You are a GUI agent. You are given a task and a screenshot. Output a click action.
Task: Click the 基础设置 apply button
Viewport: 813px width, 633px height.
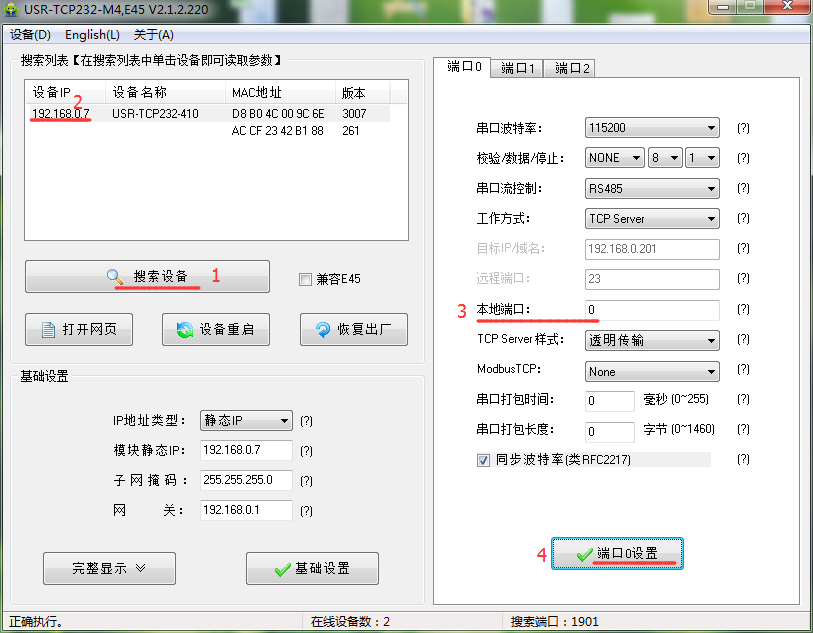(312, 569)
